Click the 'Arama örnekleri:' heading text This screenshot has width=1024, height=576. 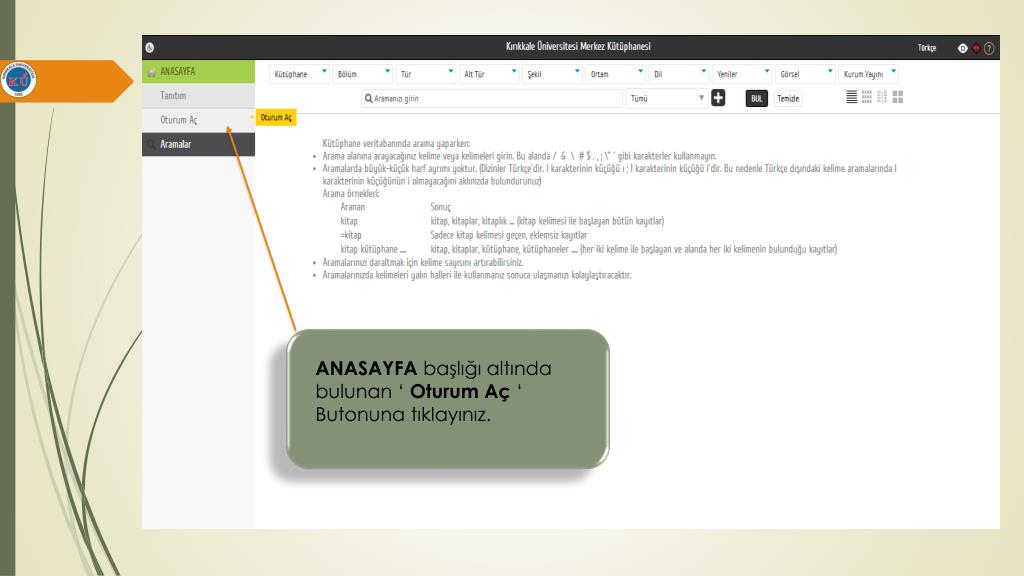coord(351,194)
